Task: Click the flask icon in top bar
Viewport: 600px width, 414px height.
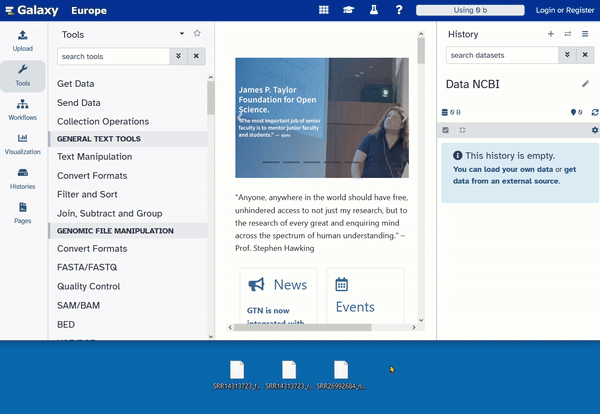Action: (x=374, y=10)
